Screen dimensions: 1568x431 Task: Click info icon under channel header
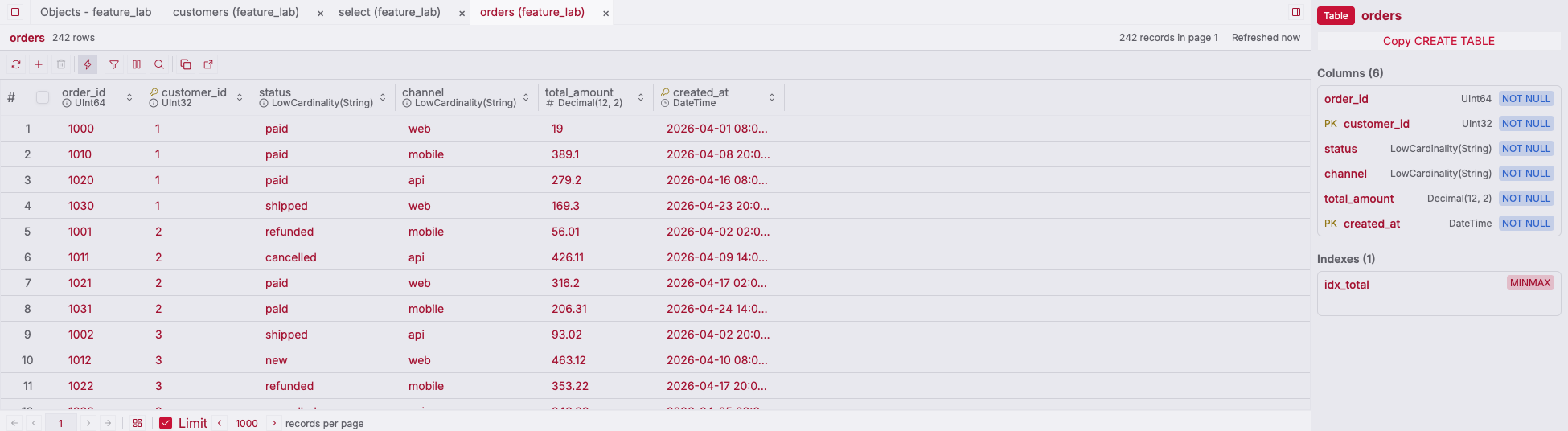407,103
